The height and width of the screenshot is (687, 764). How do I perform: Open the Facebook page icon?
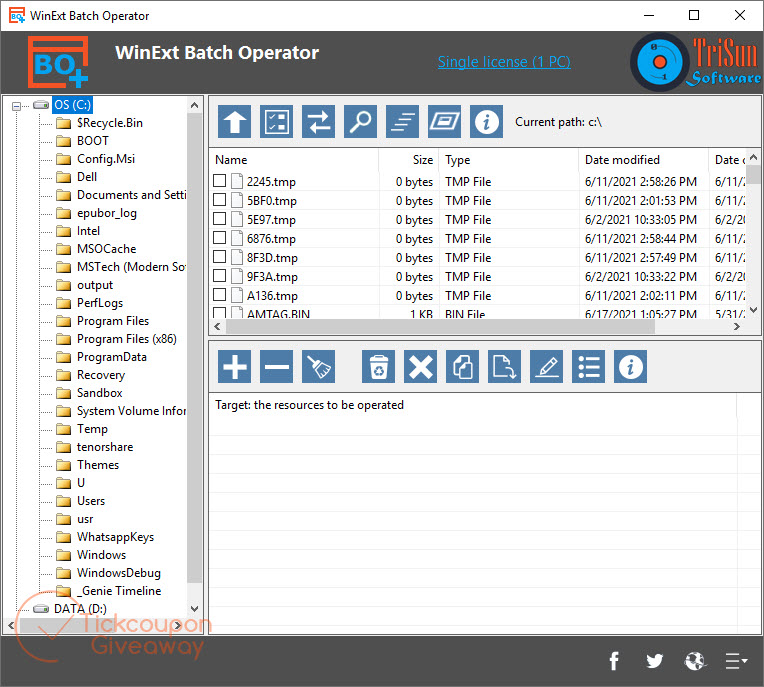(614, 661)
